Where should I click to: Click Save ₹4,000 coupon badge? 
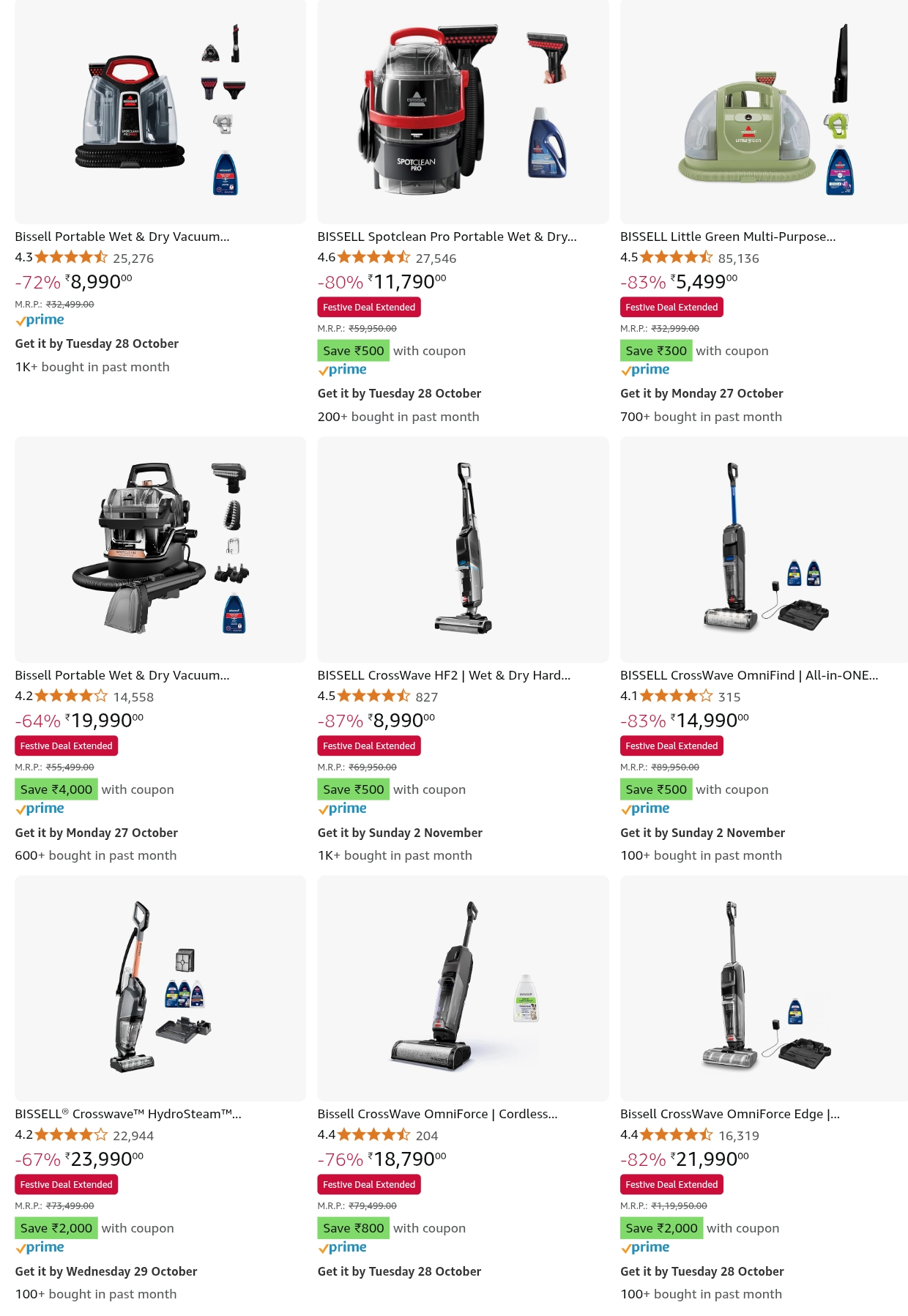click(x=56, y=789)
